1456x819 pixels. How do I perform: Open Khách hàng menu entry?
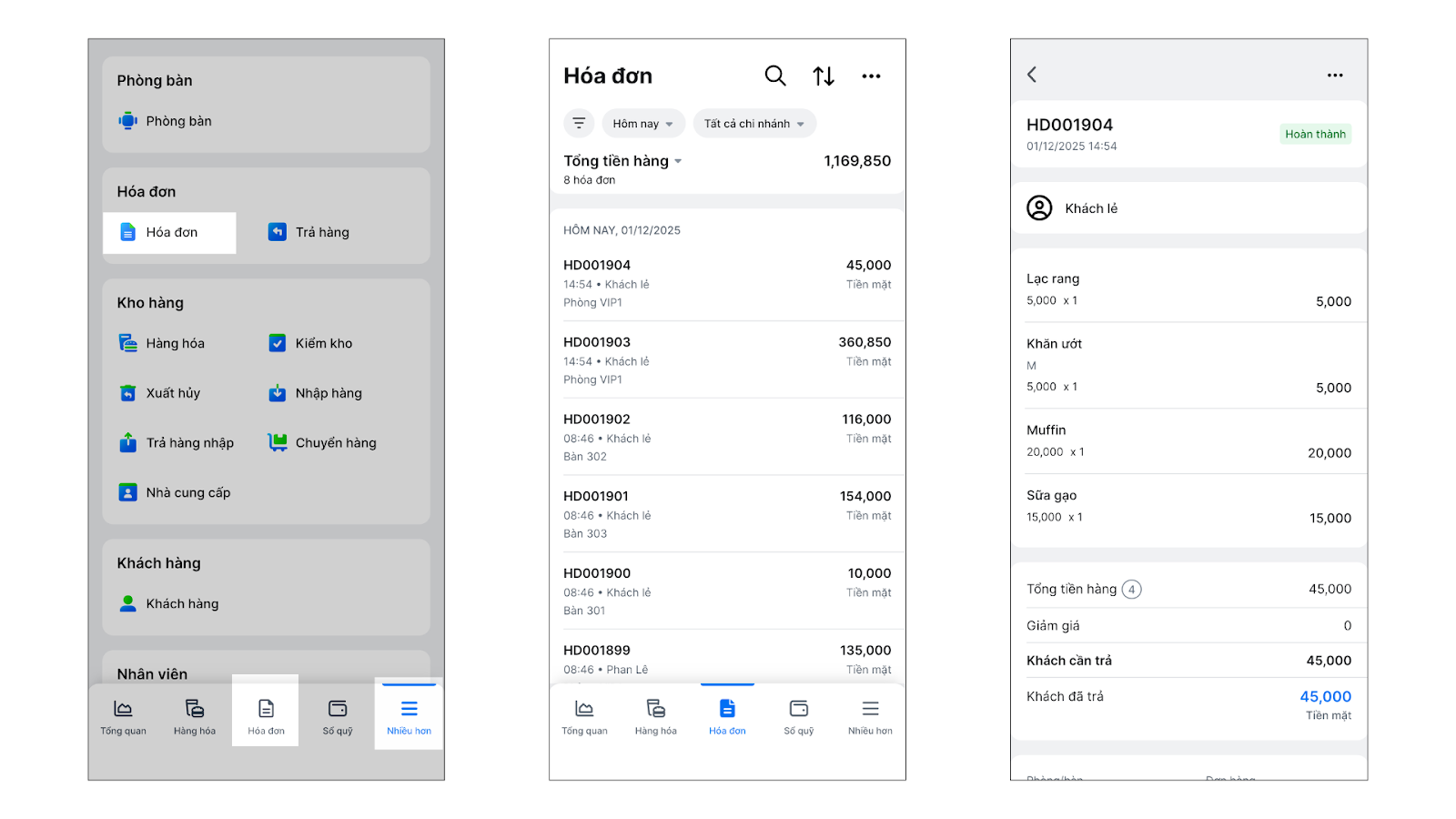(169, 603)
